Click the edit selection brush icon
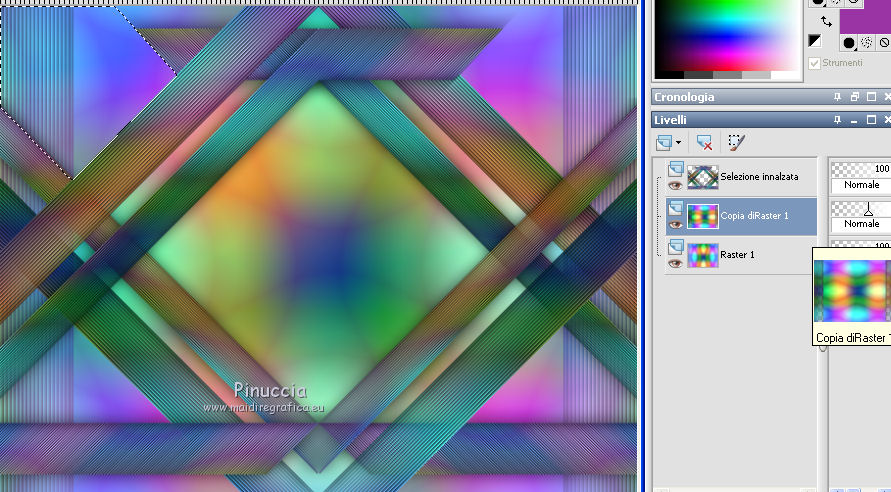Viewport: 891px width, 492px height. [x=736, y=143]
